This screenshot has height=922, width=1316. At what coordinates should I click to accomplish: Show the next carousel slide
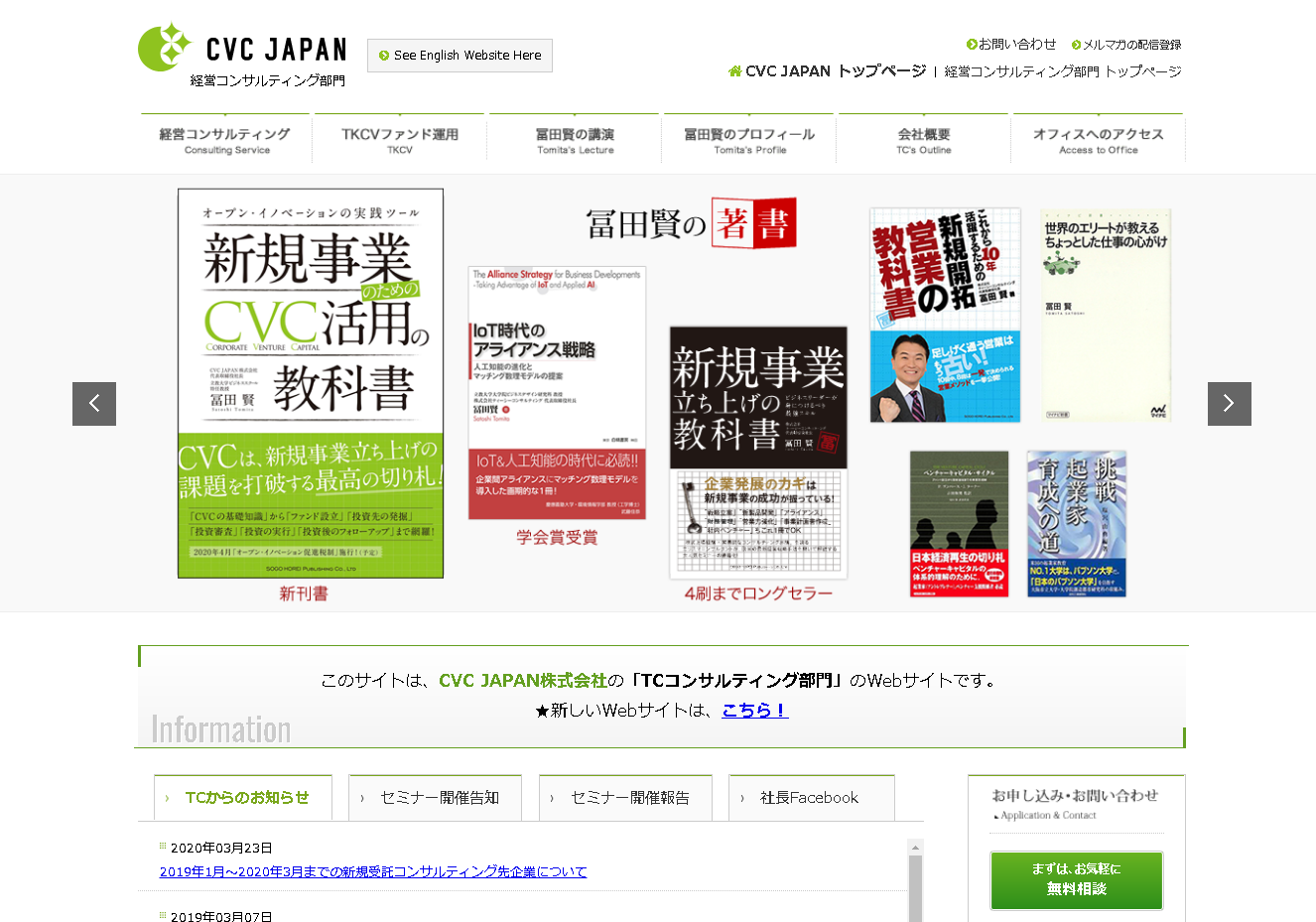(x=1230, y=404)
